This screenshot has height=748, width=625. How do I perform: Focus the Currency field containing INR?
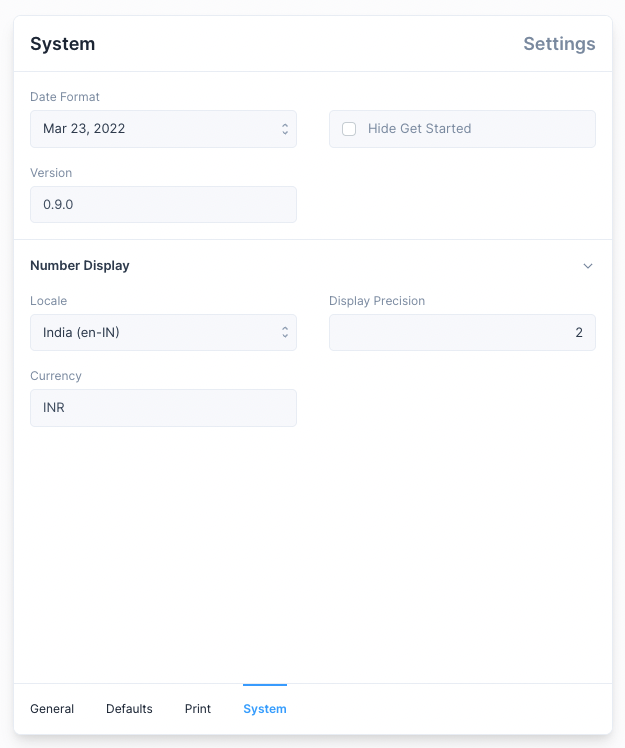click(163, 408)
